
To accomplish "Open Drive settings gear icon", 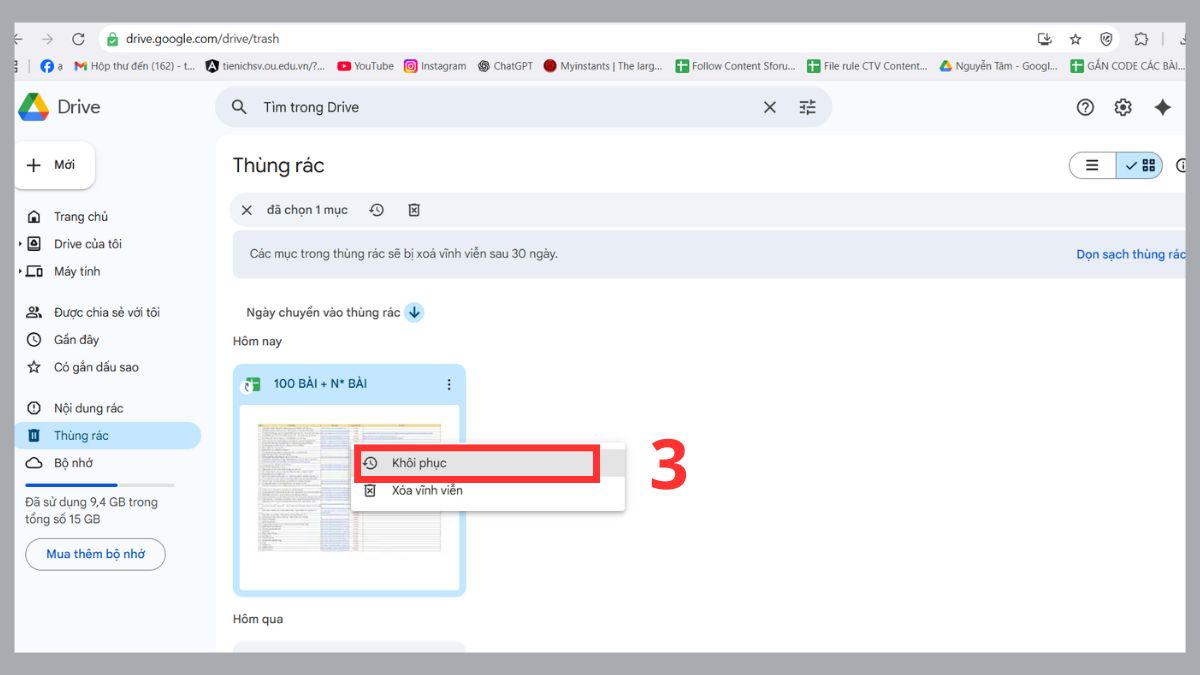I will point(1123,107).
